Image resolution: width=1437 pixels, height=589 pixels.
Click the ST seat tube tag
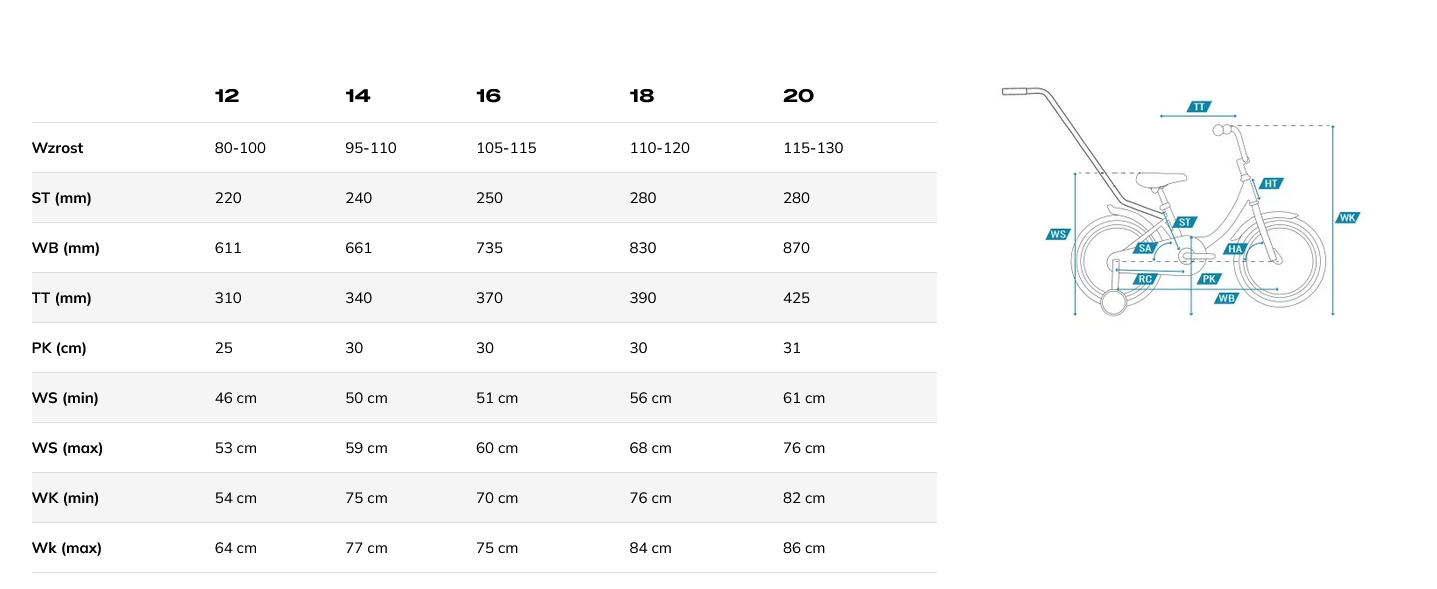(x=1185, y=222)
